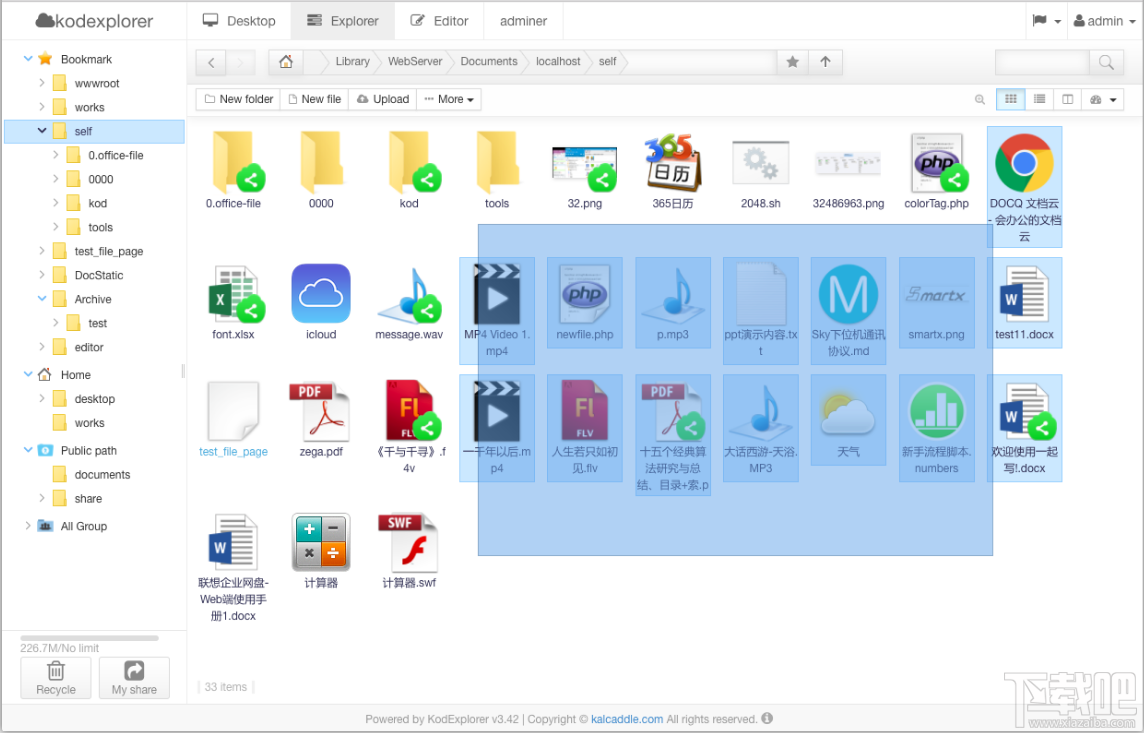Open My share panel
This screenshot has height=733, width=1144.
134,678
